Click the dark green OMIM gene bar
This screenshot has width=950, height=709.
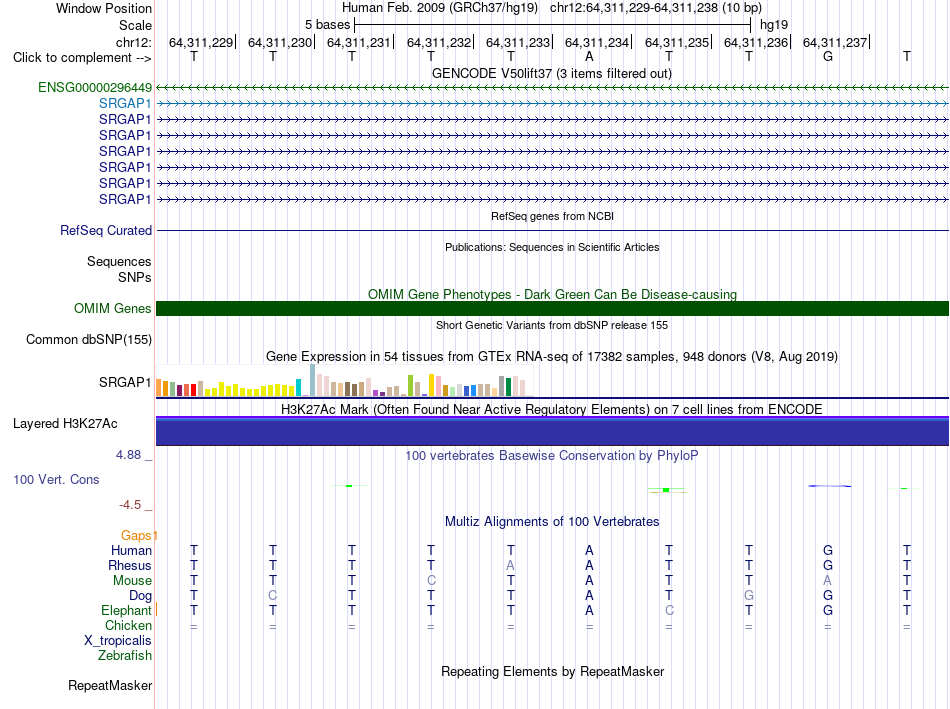click(x=553, y=308)
